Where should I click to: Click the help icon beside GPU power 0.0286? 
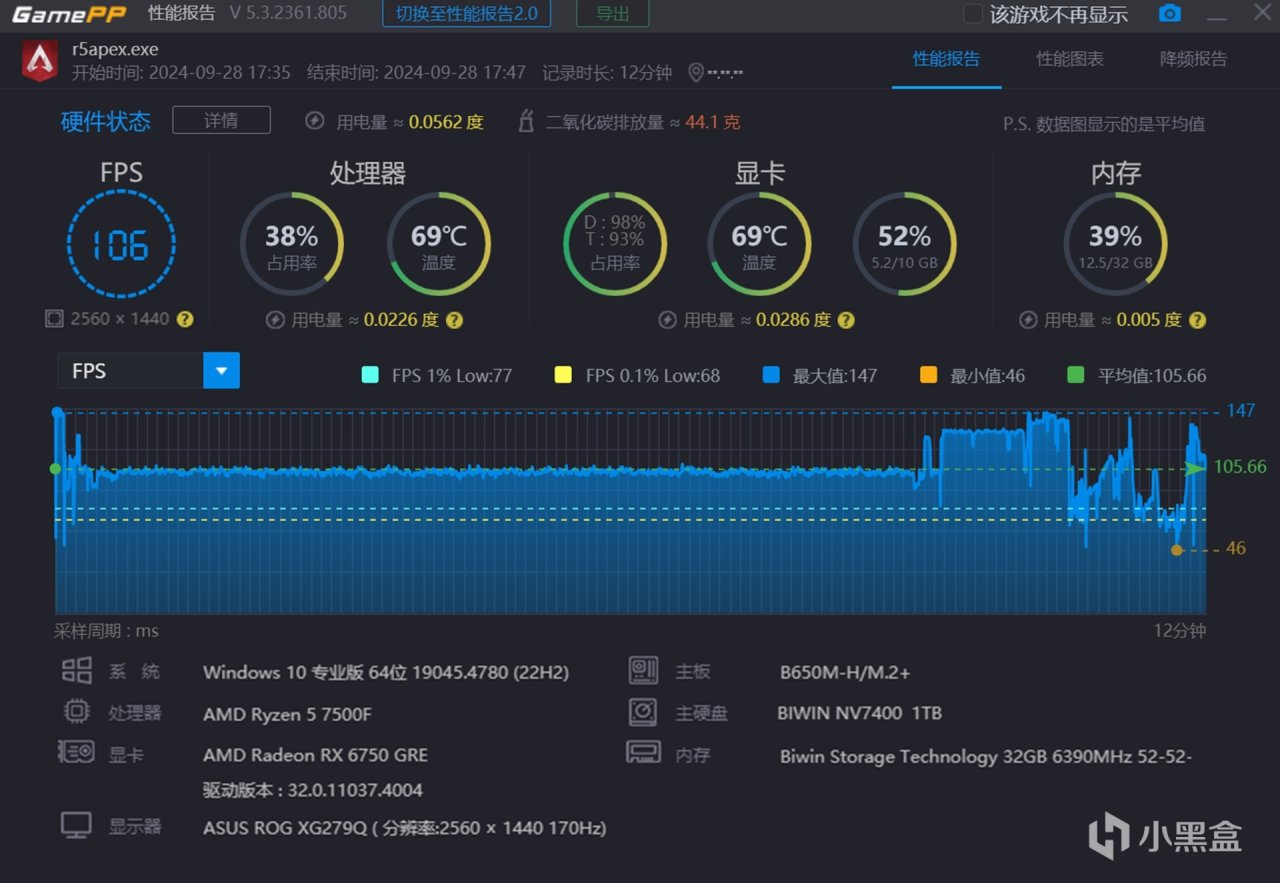[846, 320]
